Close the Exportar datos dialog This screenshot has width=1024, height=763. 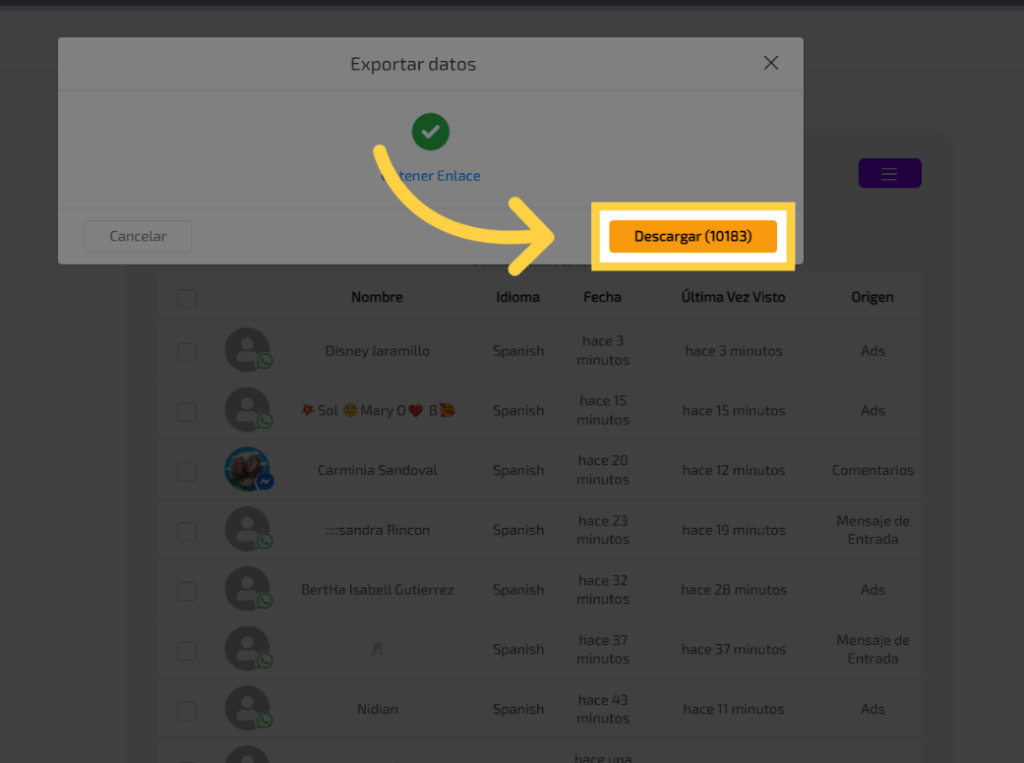coord(770,63)
